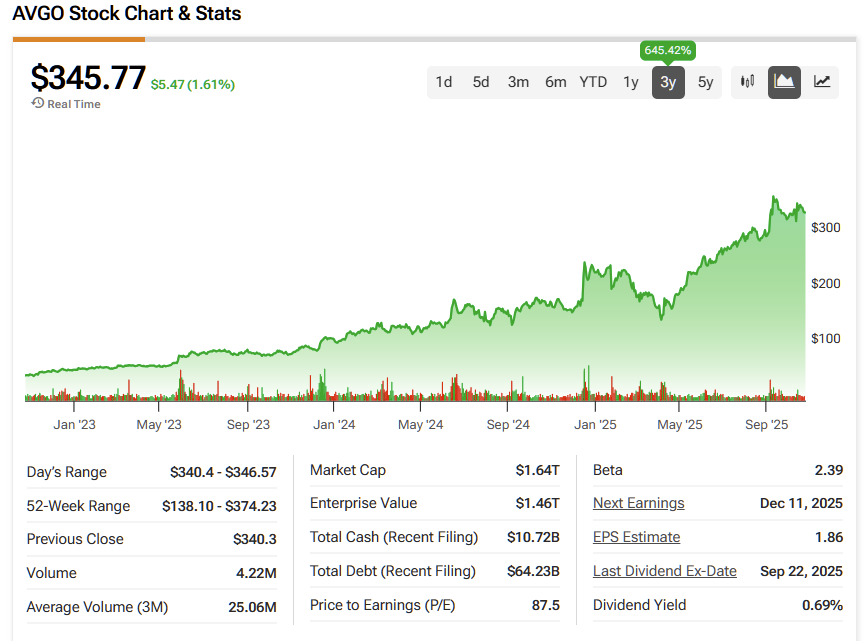Open the EPS Estimate link
The height and width of the screenshot is (641, 867).
pyautogui.click(x=636, y=537)
